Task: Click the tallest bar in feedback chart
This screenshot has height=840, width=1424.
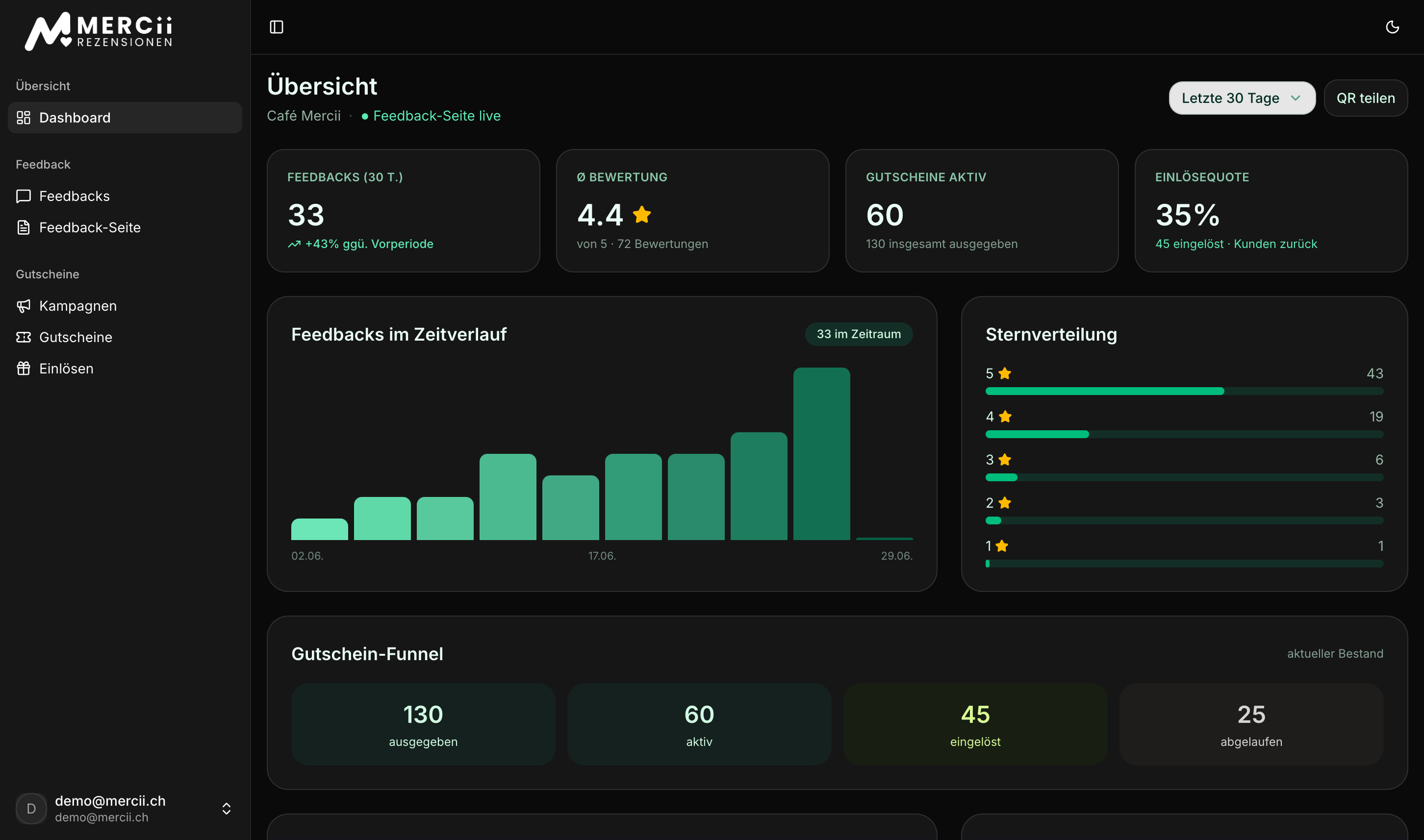Action: pyautogui.click(x=821, y=454)
